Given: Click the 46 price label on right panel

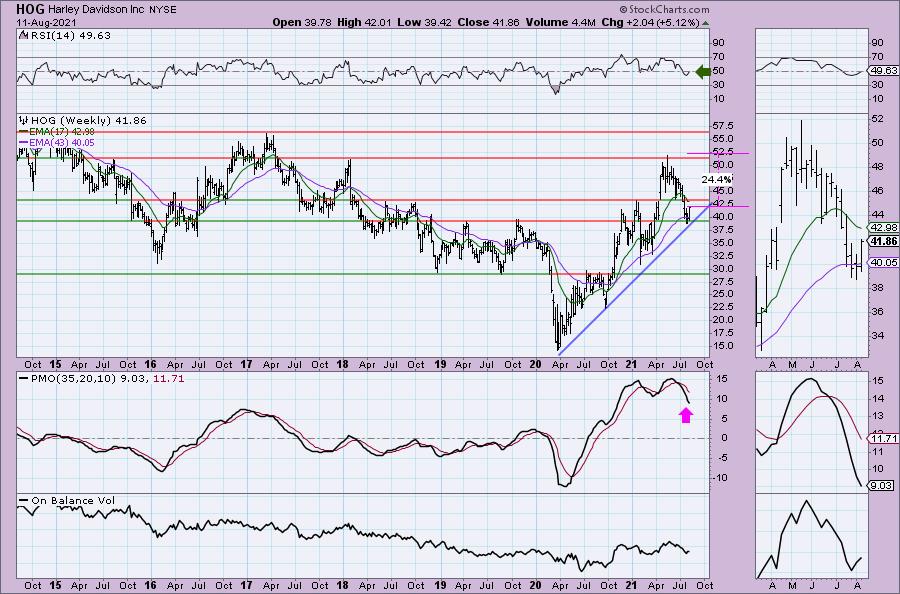Looking at the screenshot, I should pyautogui.click(x=878, y=191).
